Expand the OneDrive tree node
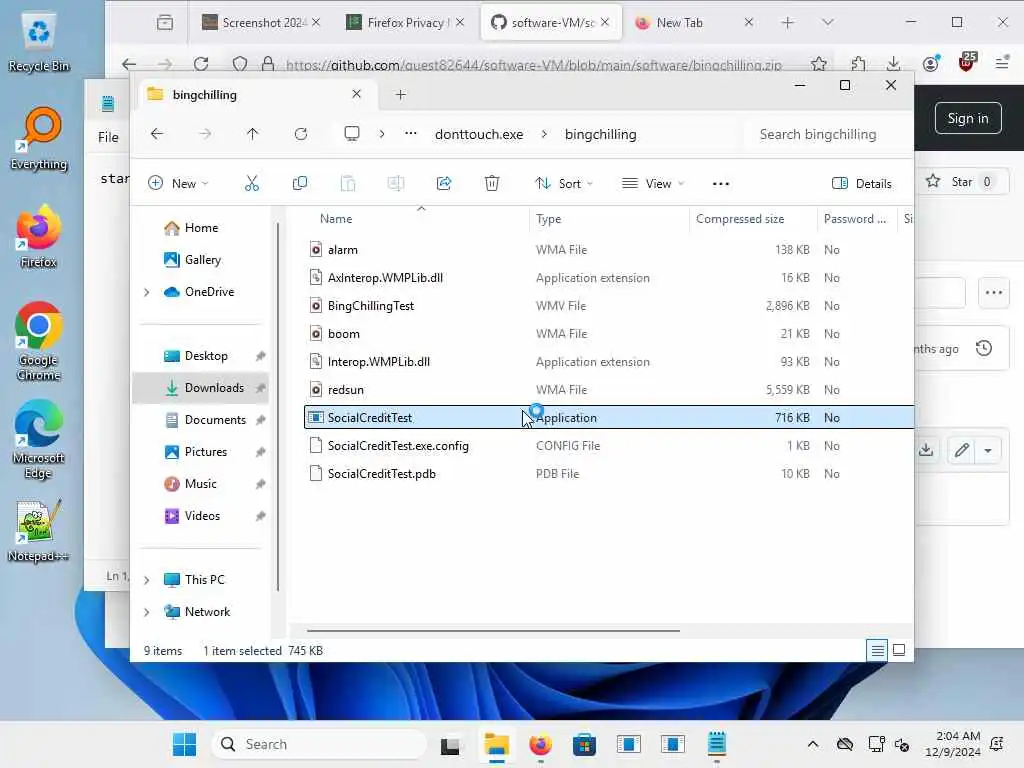The height and width of the screenshot is (768, 1024). pyautogui.click(x=147, y=292)
